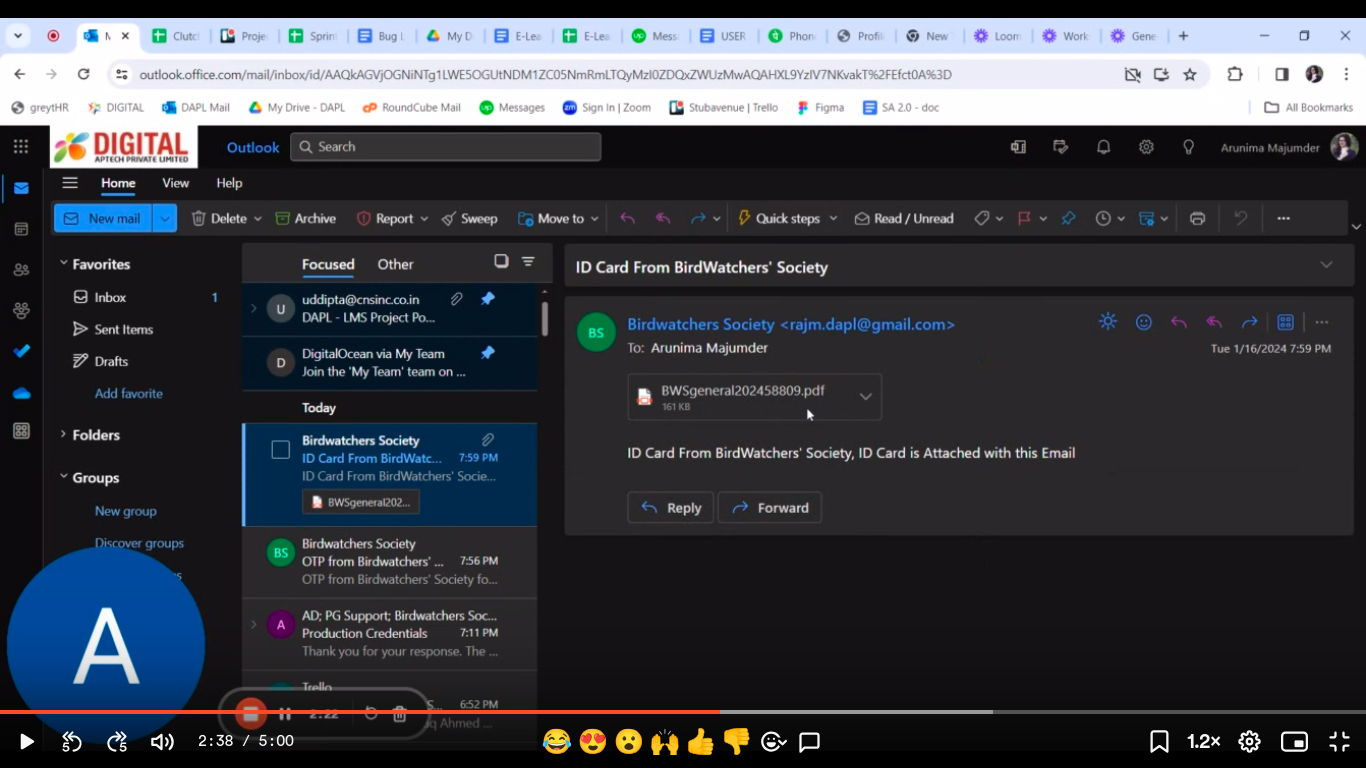Open Calendar in the left app rail

click(21, 229)
